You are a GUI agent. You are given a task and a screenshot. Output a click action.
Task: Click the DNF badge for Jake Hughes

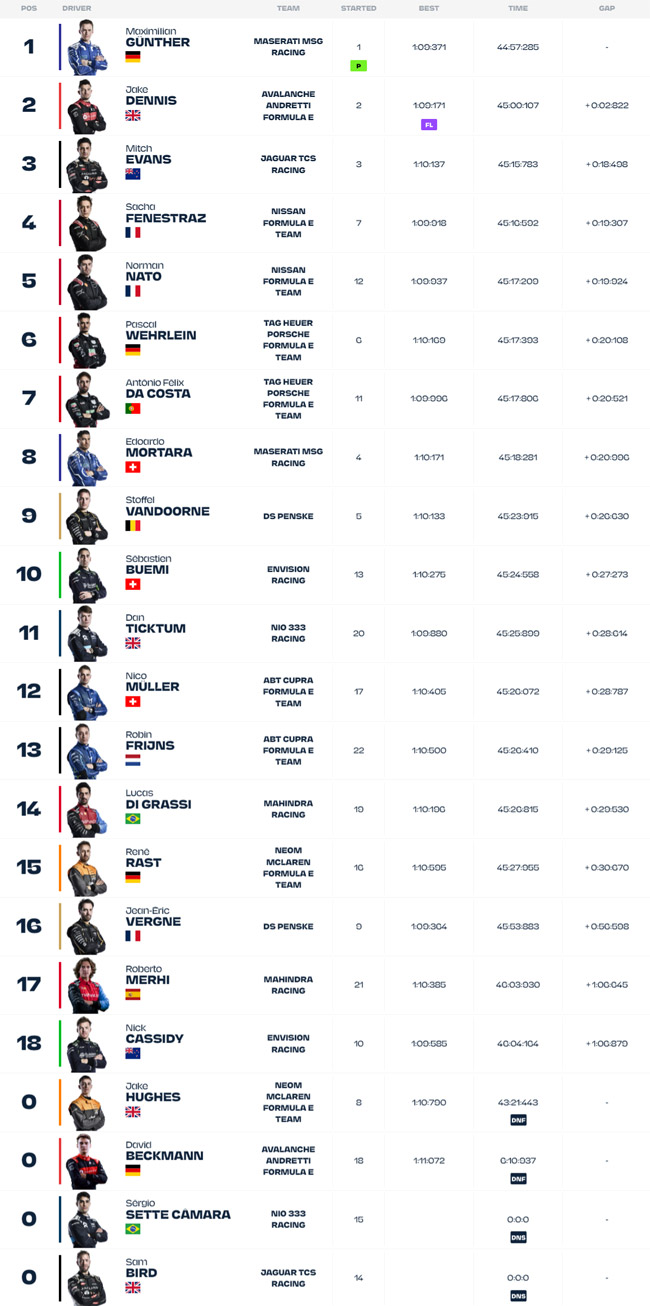[518, 1120]
